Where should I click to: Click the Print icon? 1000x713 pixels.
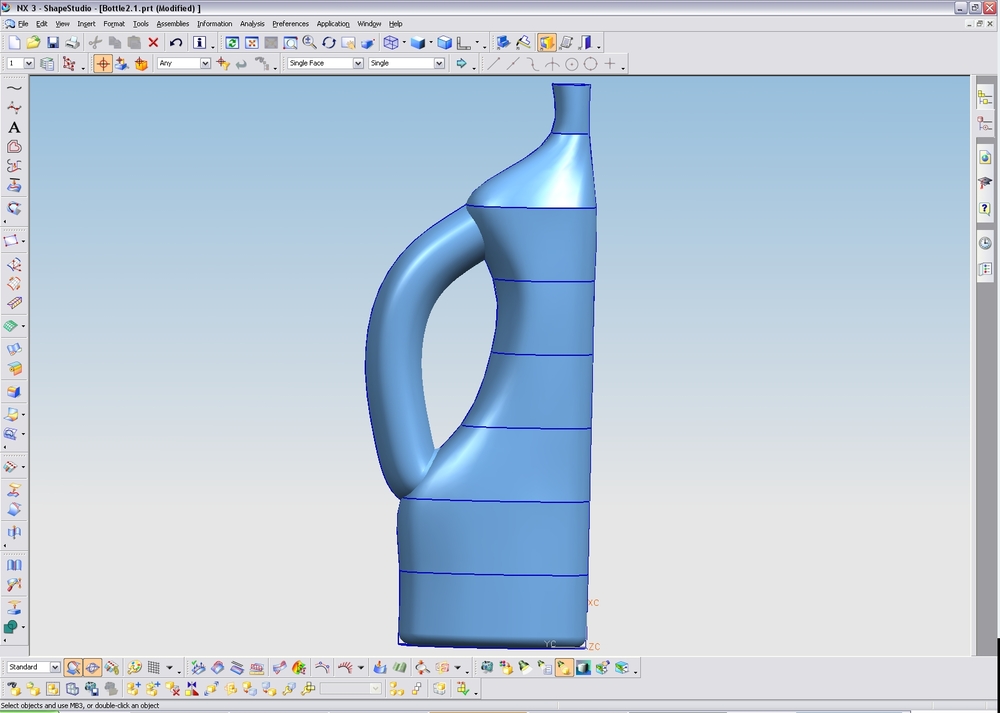[72, 43]
